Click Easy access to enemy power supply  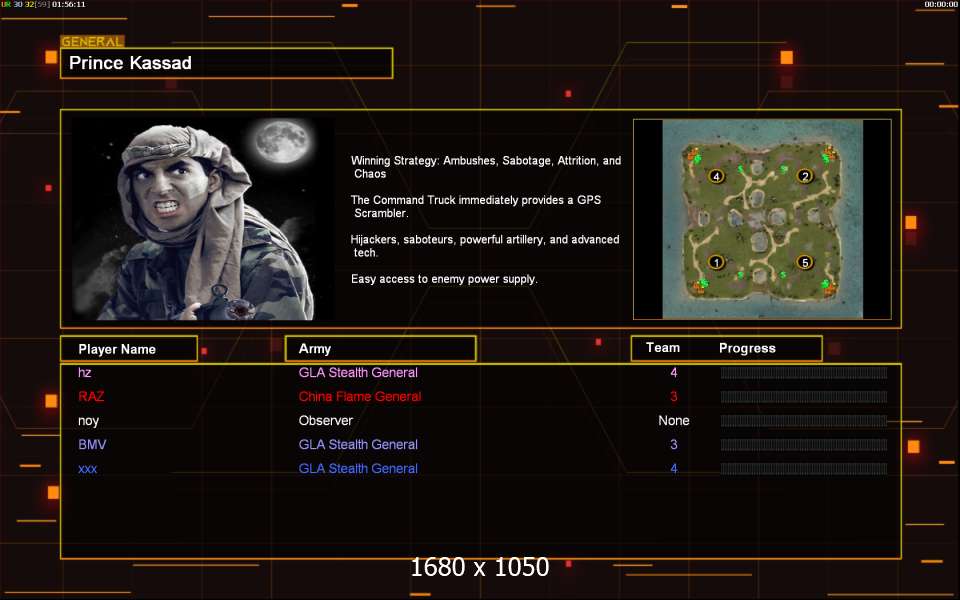444,279
